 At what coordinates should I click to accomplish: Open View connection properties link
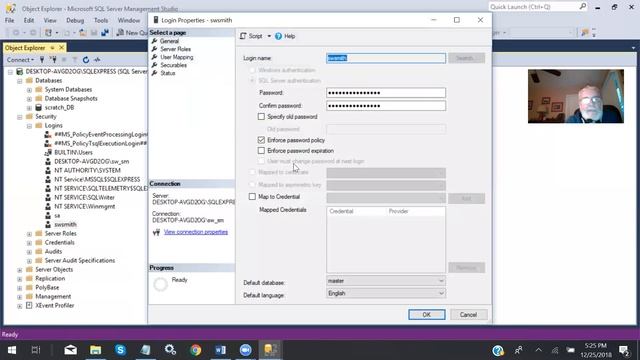click(196, 232)
